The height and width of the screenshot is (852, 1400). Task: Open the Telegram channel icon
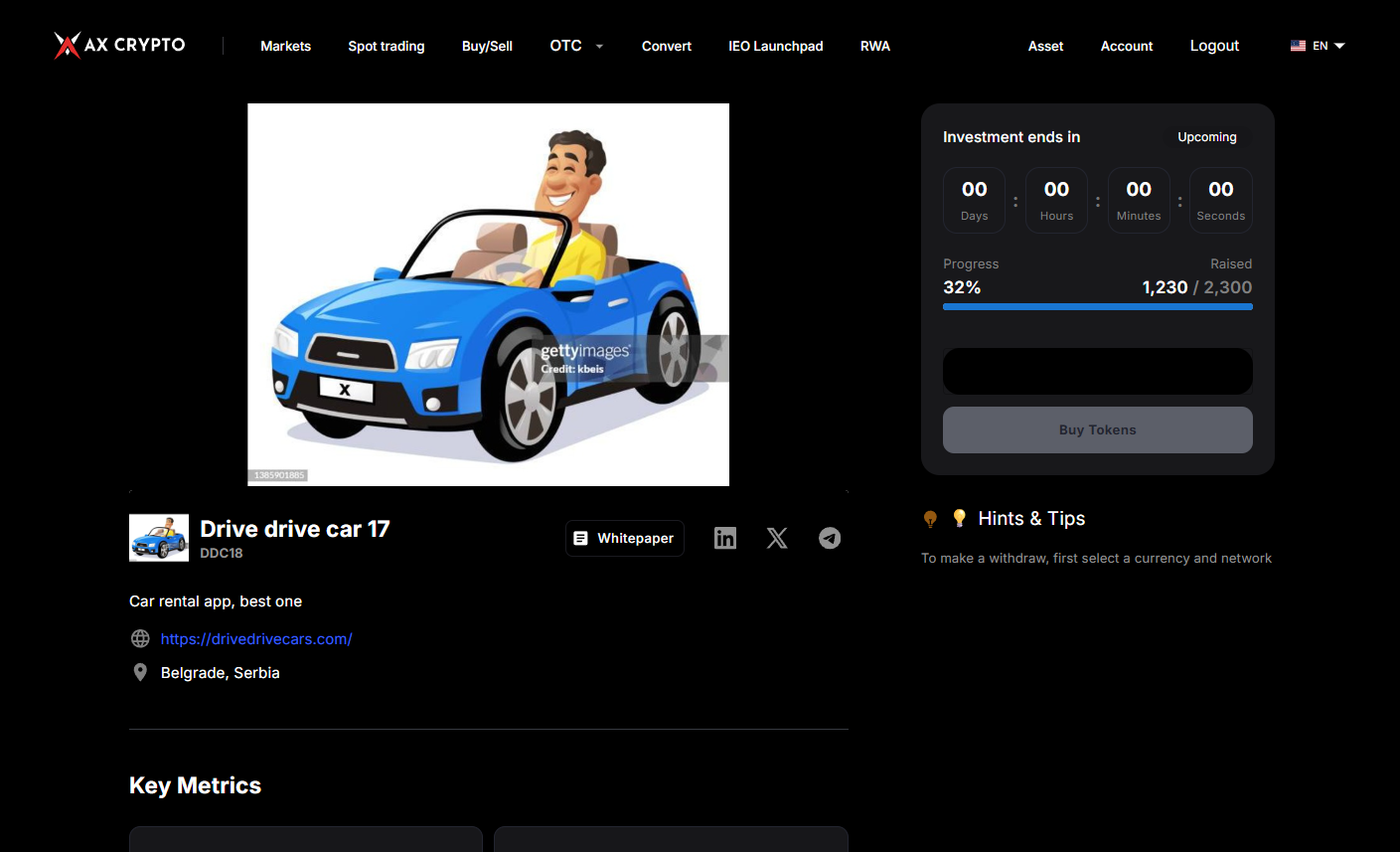point(830,538)
